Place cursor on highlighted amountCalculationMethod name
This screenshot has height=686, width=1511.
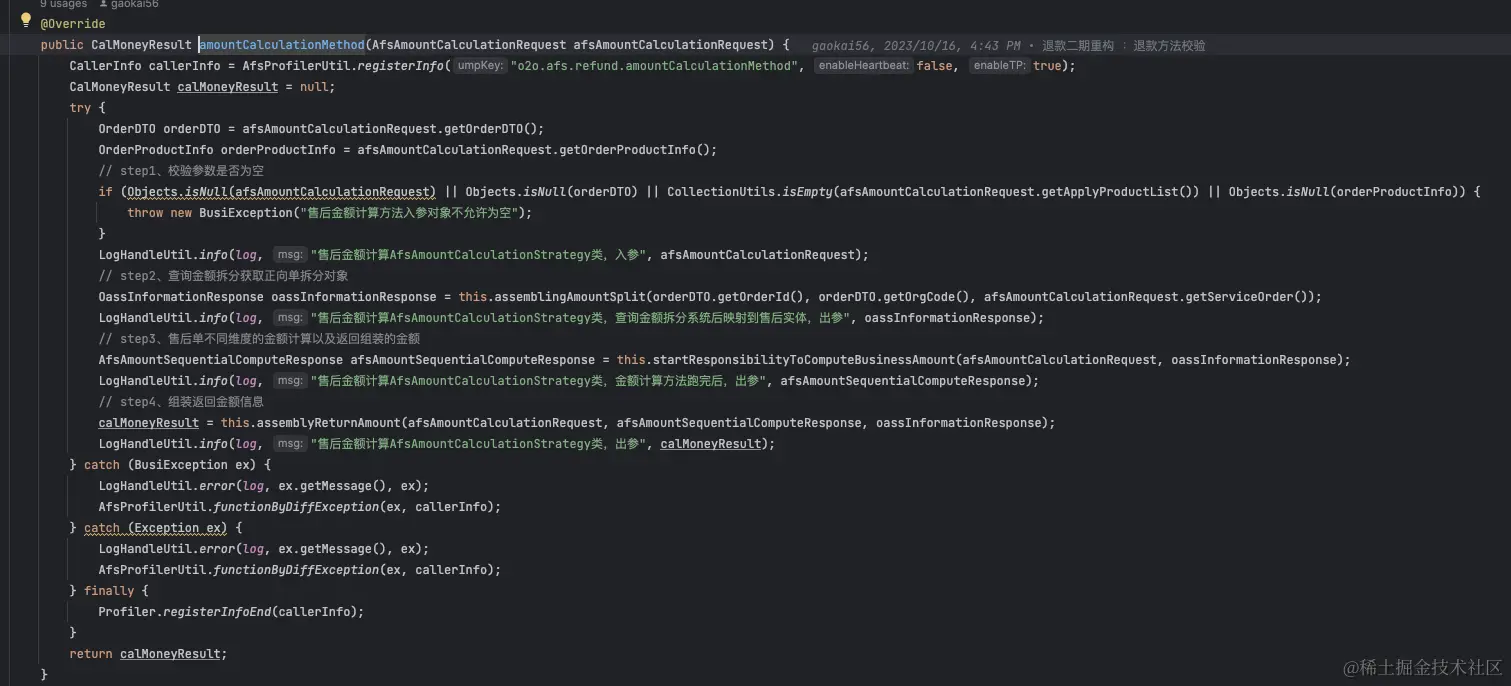point(282,45)
